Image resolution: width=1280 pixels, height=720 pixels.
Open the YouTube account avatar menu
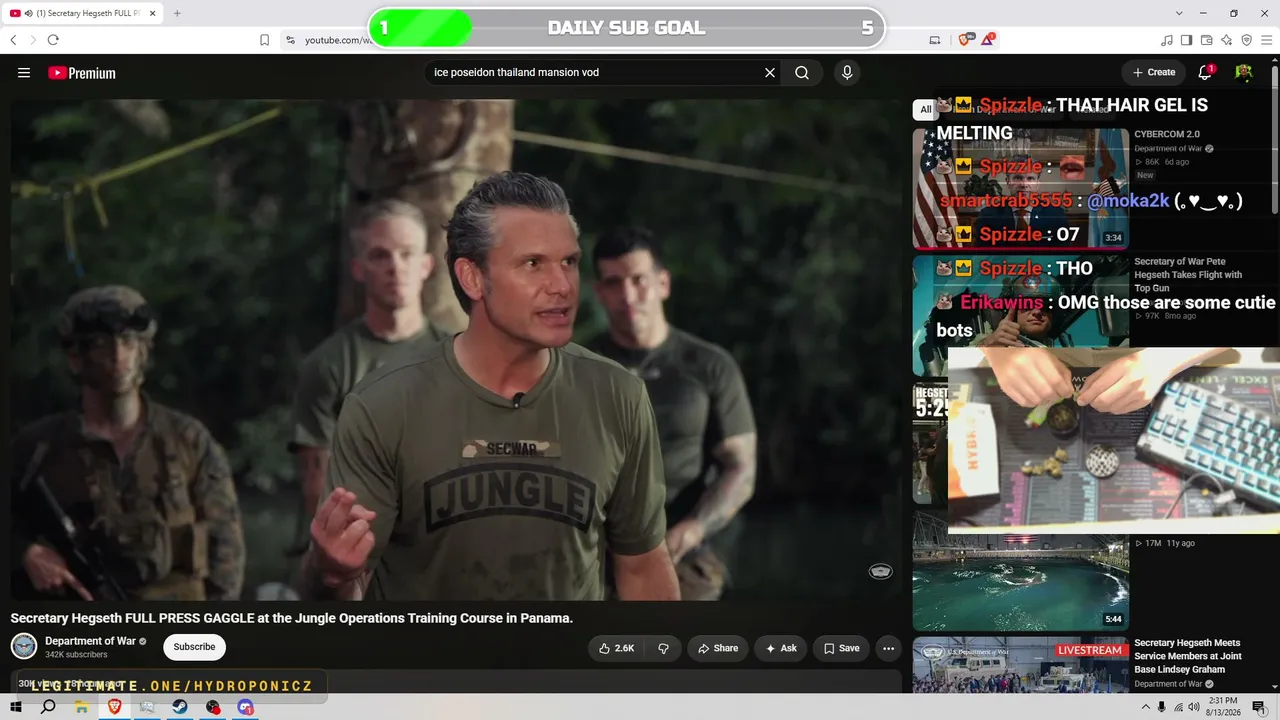click(x=1244, y=72)
